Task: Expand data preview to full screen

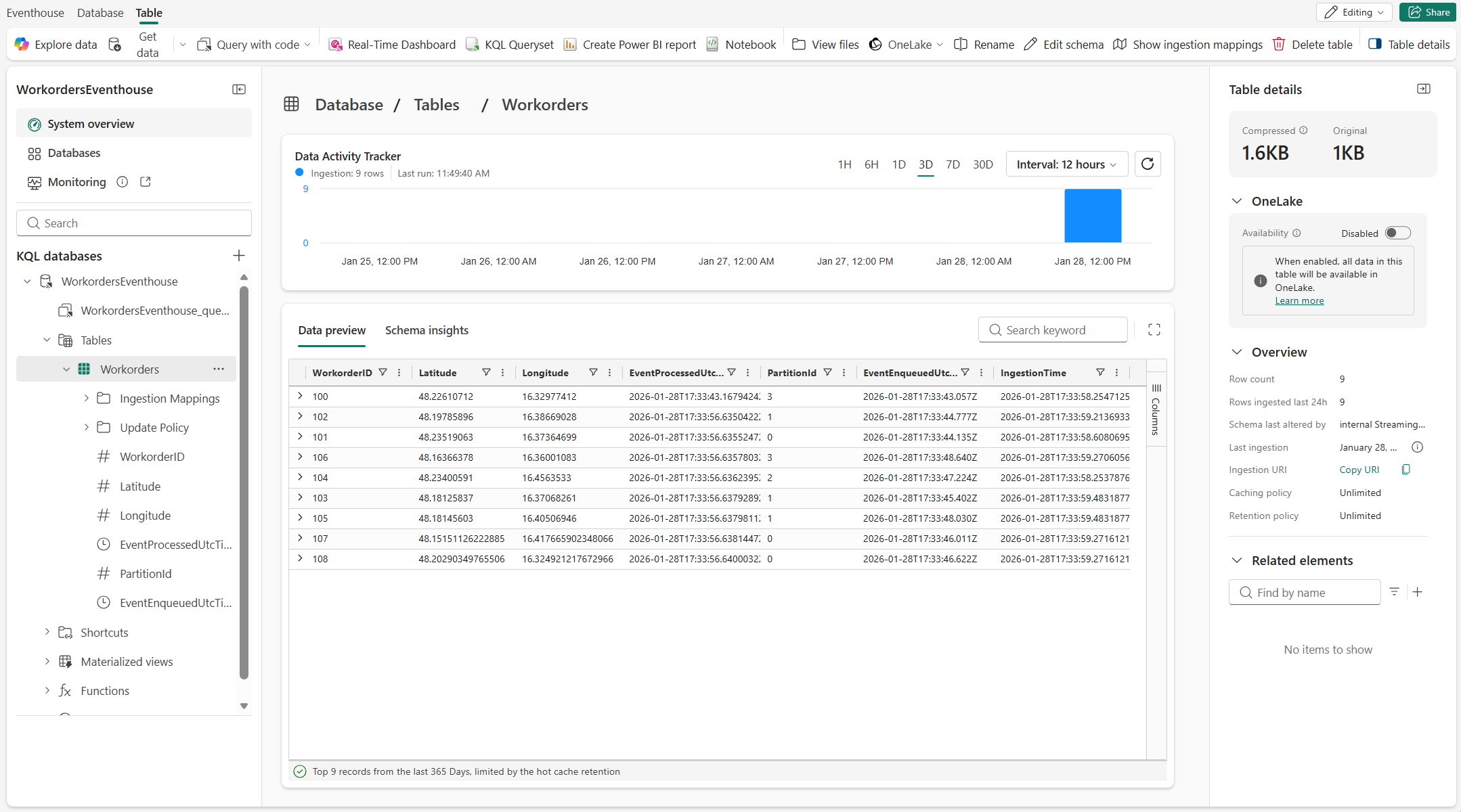Action: [1154, 330]
